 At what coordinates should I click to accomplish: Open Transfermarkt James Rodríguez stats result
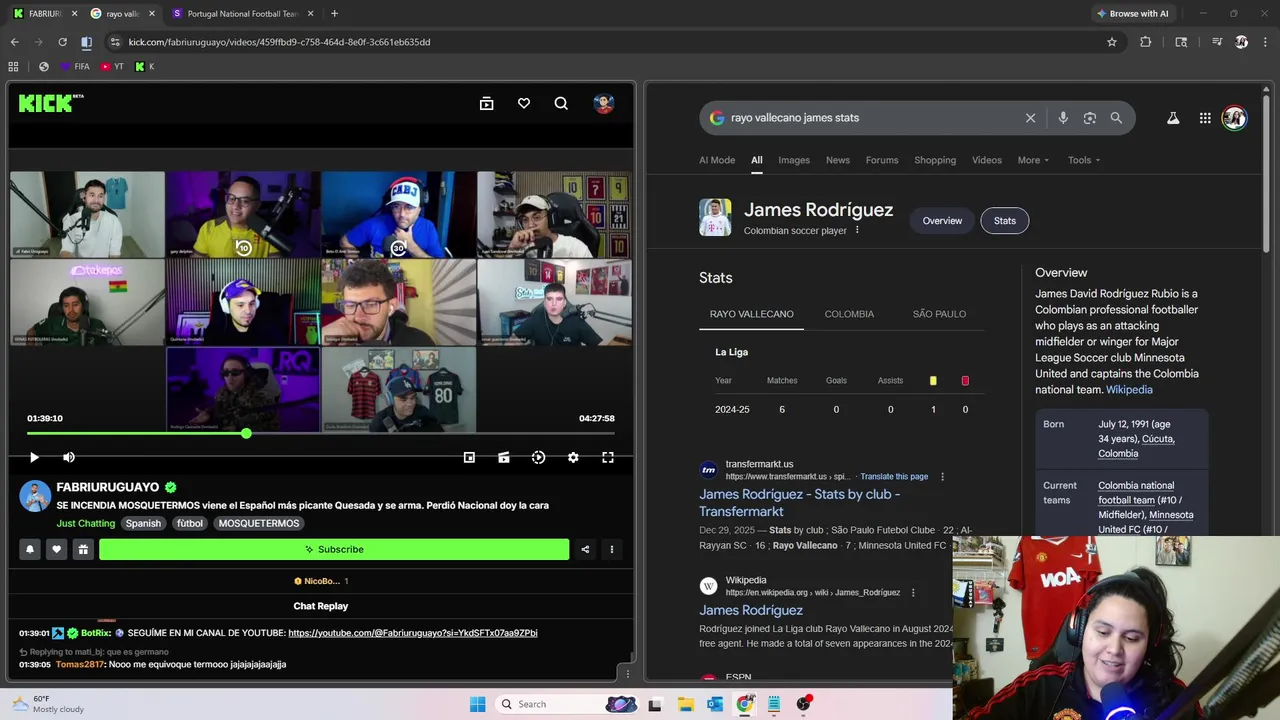click(x=800, y=503)
